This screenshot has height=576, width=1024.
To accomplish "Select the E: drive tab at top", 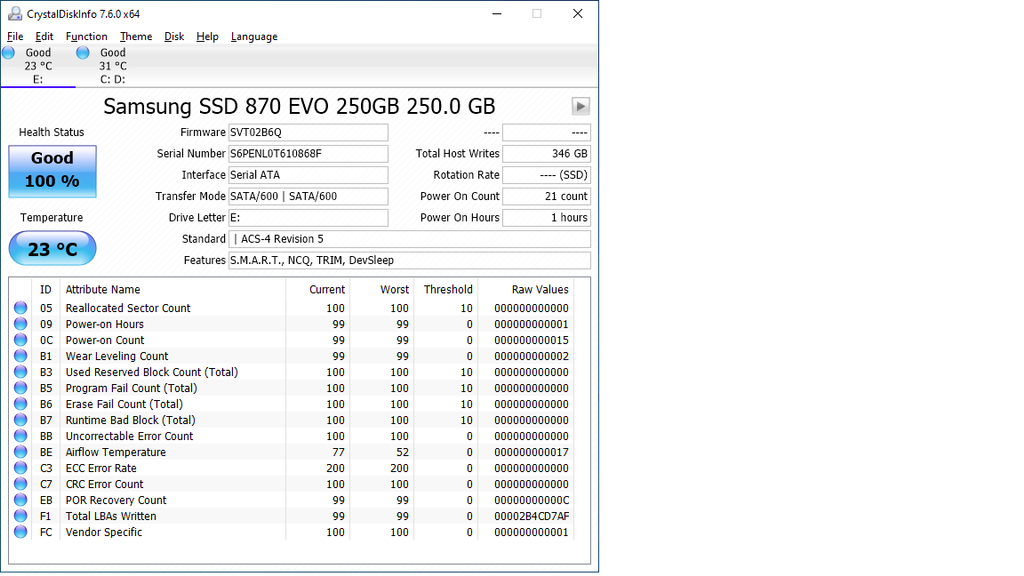I will [x=37, y=66].
